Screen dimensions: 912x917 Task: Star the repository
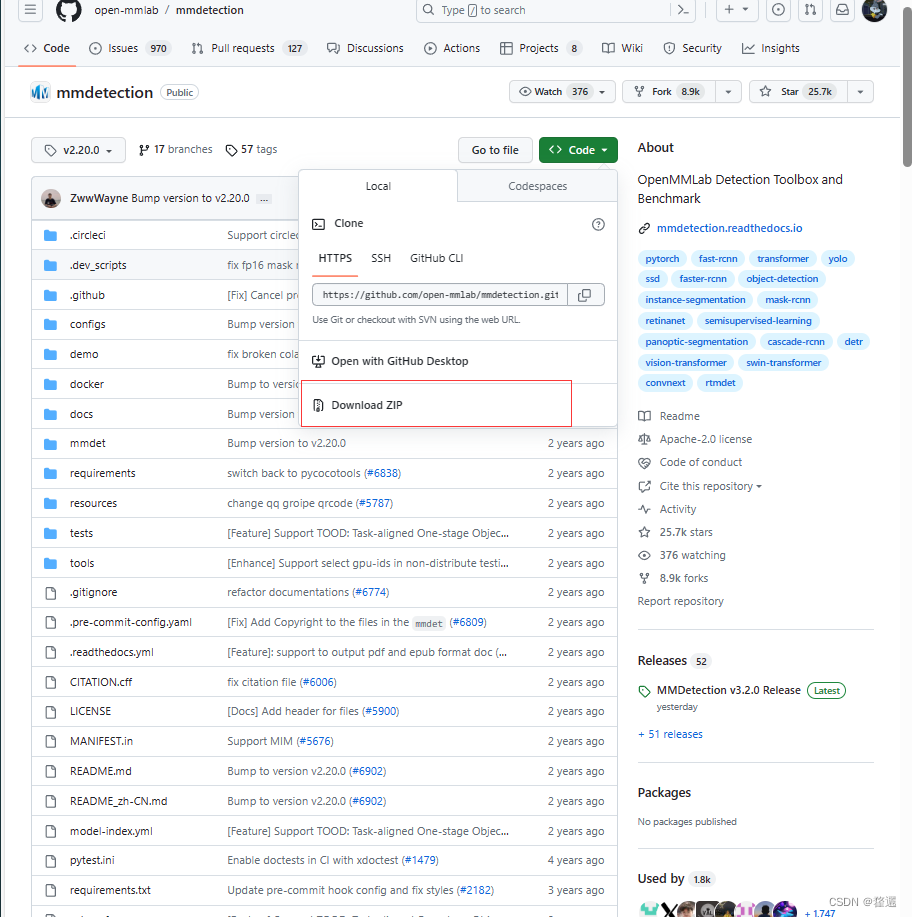click(798, 92)
